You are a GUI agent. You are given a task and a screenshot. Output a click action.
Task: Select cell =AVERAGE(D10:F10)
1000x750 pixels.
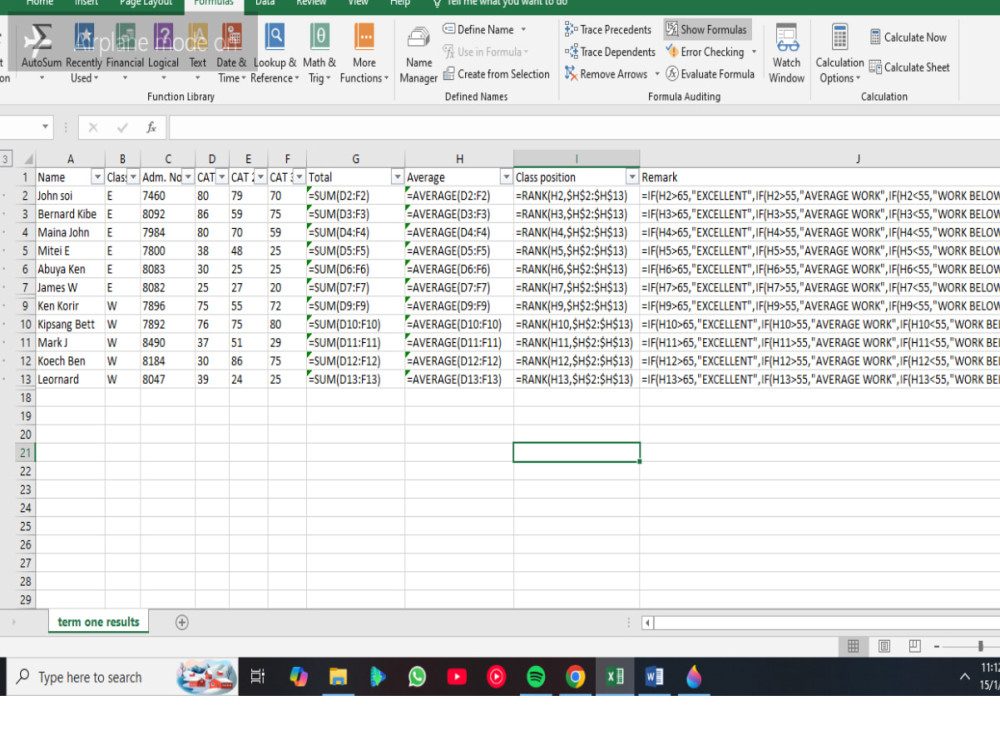click(x=459, y=324)
